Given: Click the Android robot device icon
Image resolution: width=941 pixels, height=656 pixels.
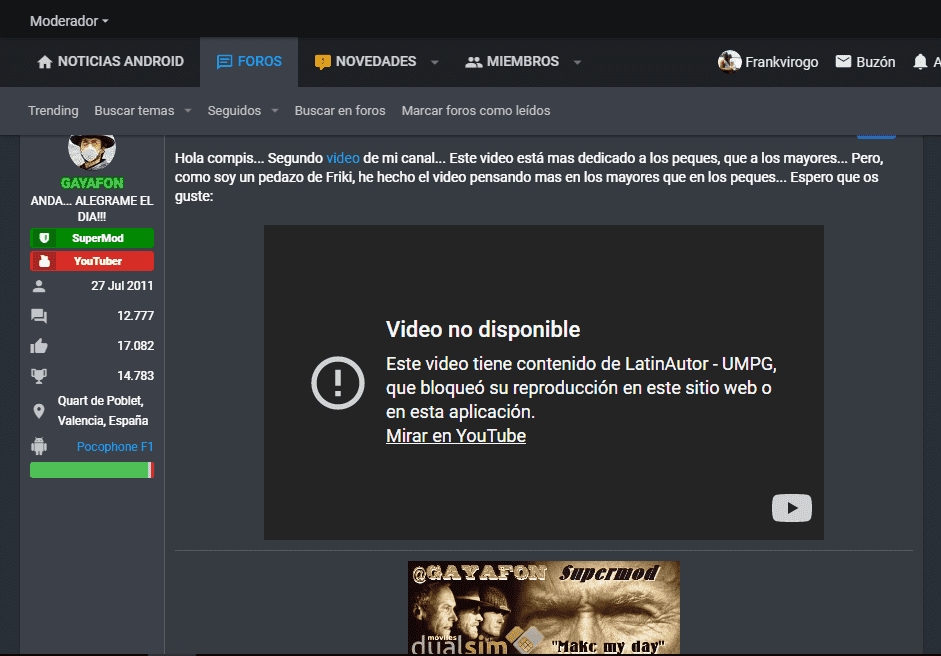Looking at the screenshot, I should 39,446.
